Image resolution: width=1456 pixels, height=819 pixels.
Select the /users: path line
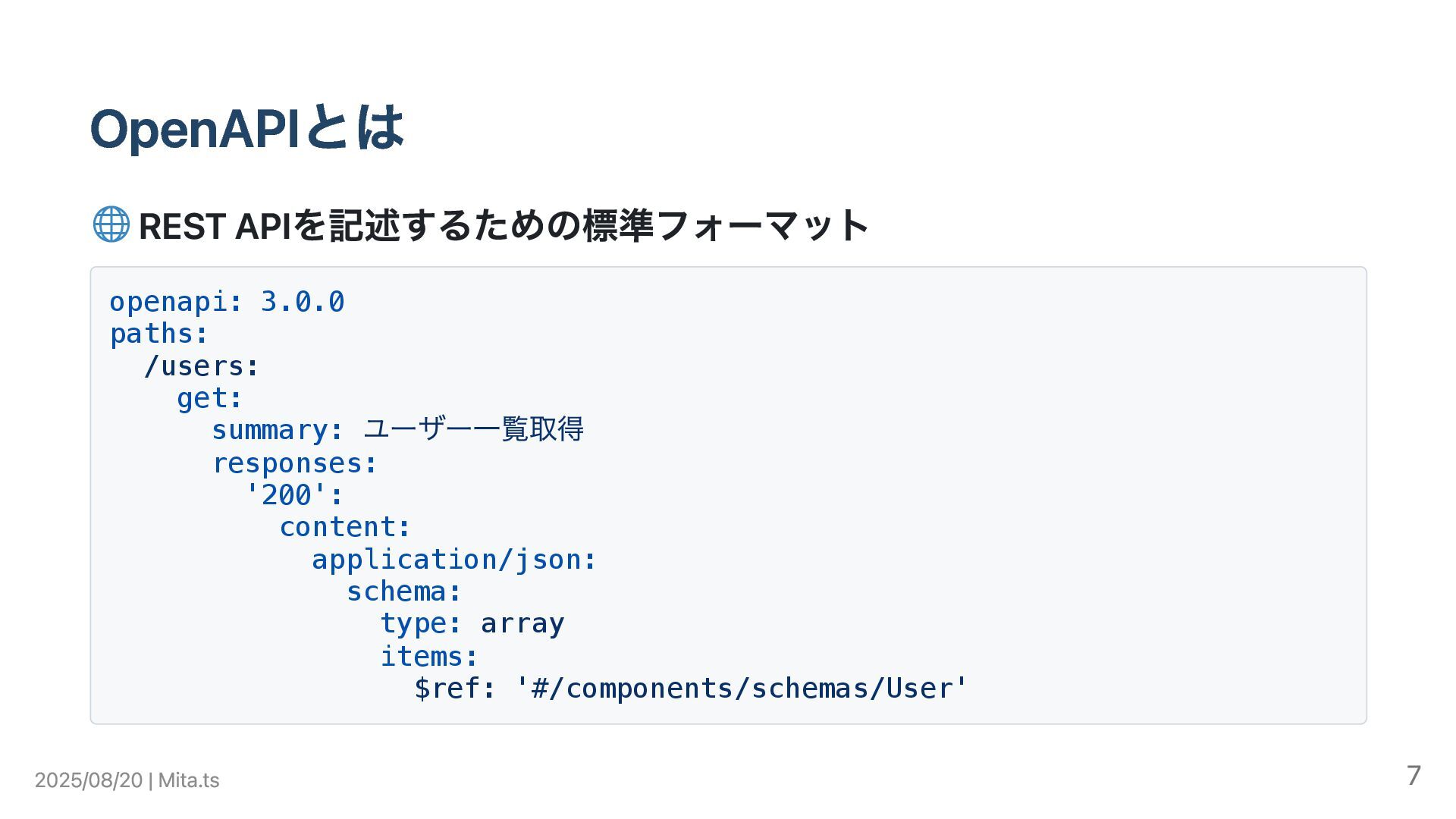202,366
